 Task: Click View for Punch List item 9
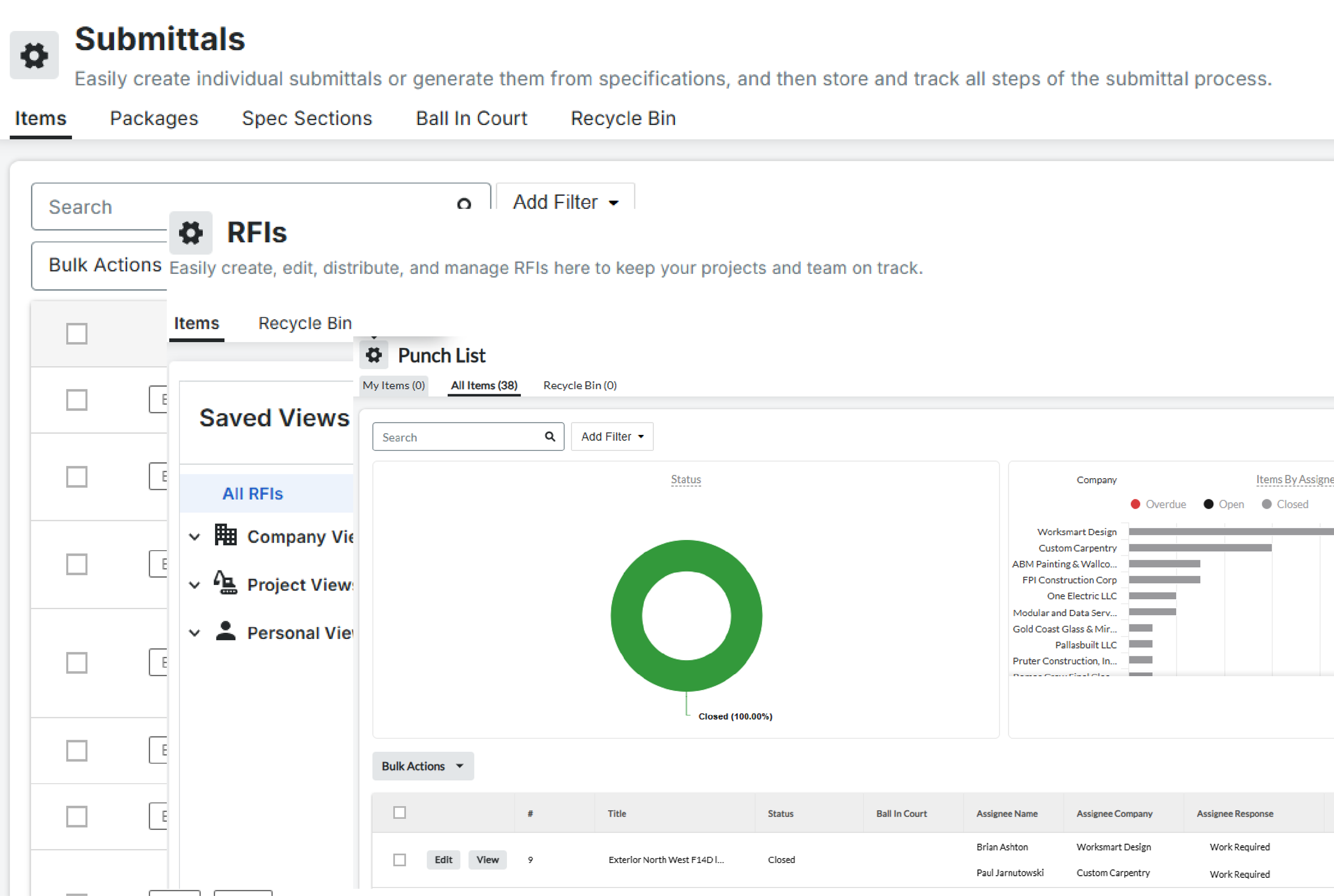tap(487, 860)
